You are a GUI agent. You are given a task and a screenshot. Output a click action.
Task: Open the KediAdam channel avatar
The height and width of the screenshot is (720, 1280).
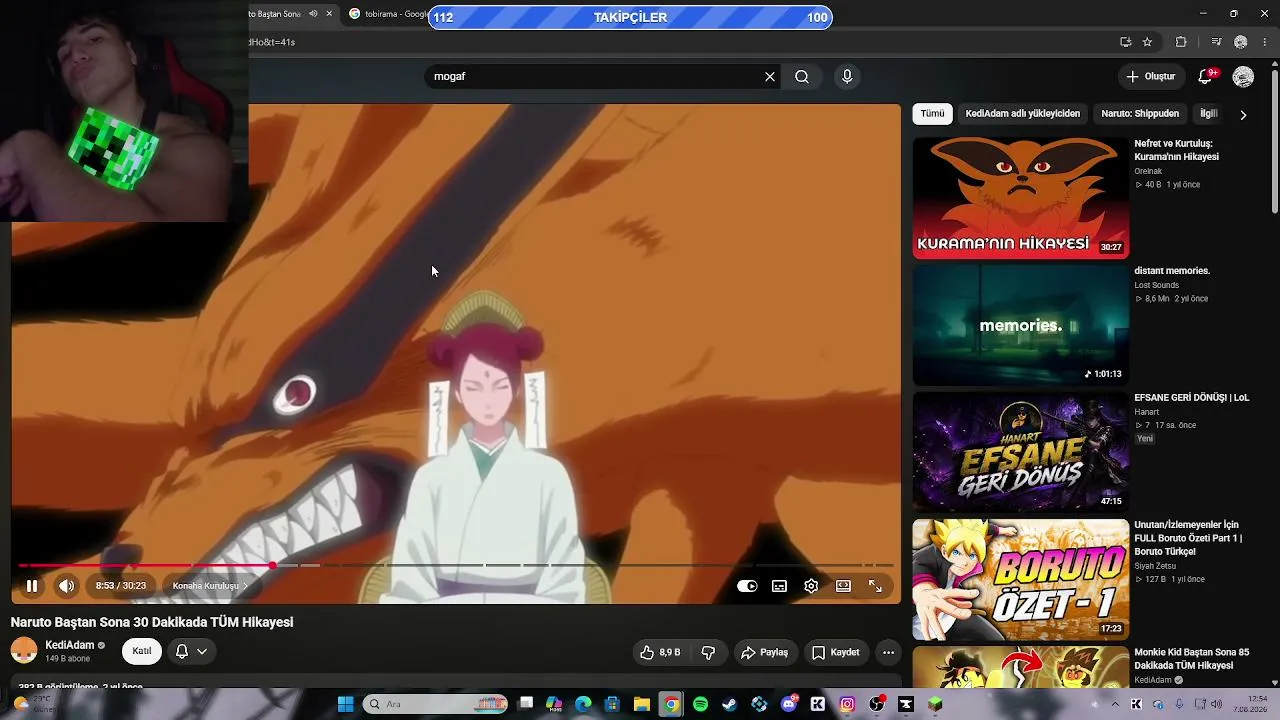tap(24, 651)
